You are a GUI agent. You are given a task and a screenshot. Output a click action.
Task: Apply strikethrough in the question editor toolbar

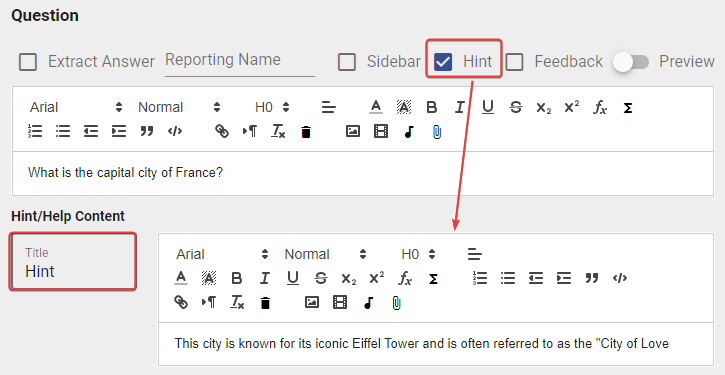pyautogui.click(x=516, y=107)
